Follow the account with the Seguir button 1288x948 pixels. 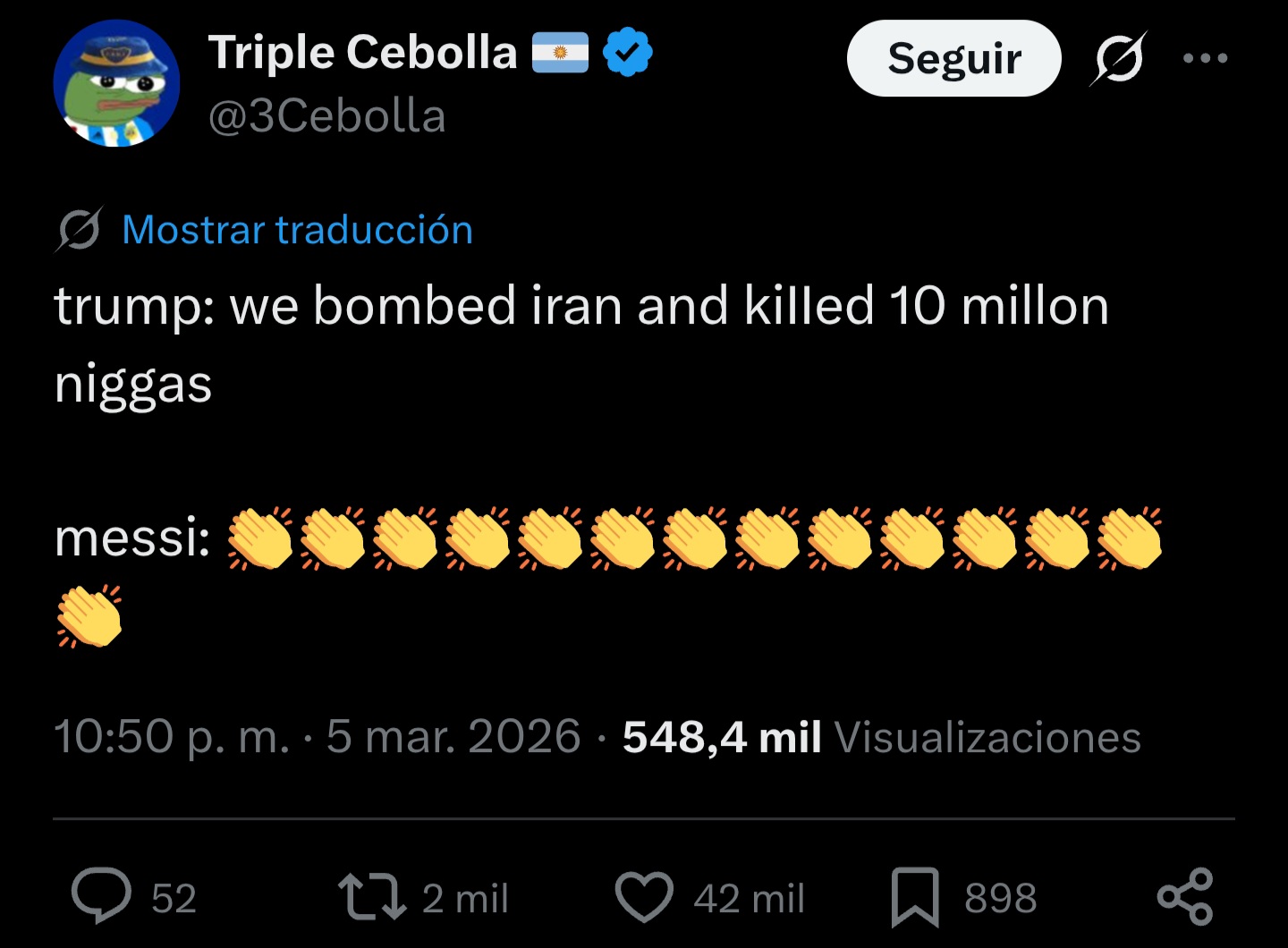[953, 59]
